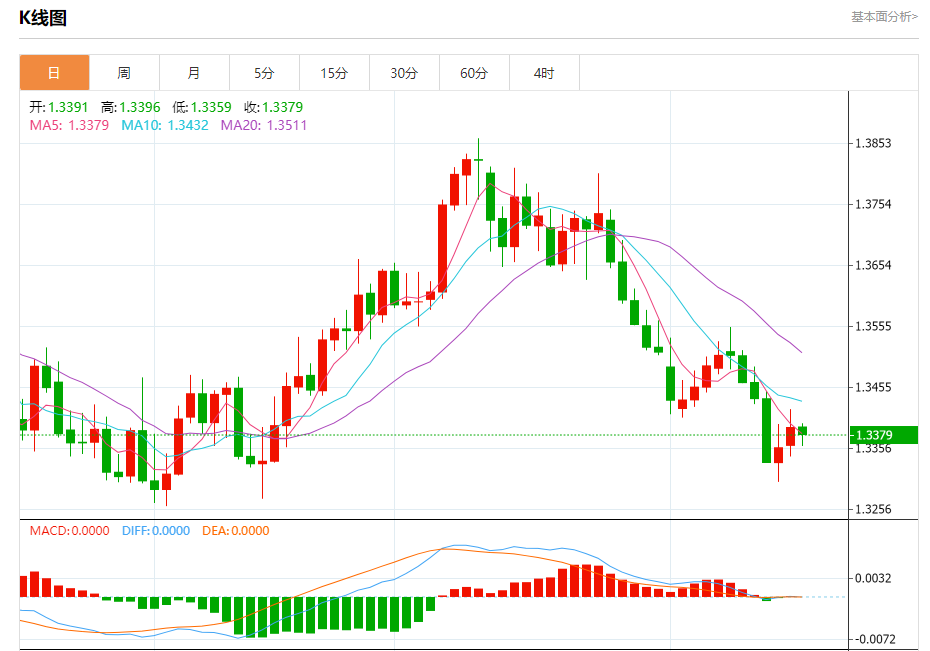Open the 基本面分析> link

point(884,17)
